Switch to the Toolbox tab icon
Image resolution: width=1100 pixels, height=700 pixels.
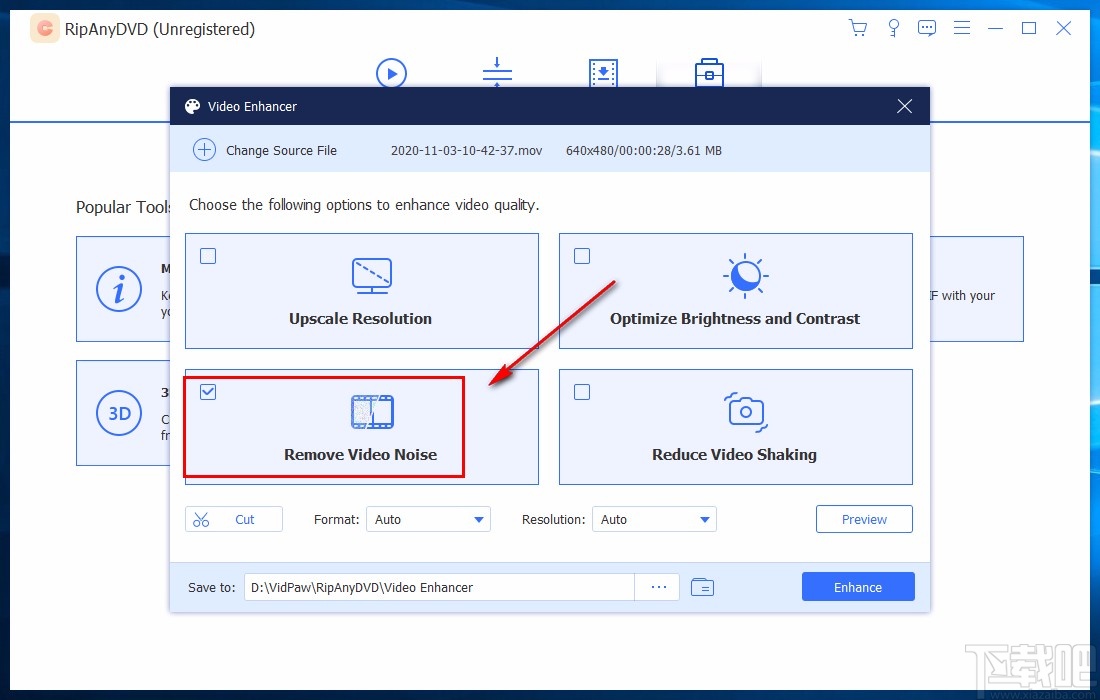(709, 73)
